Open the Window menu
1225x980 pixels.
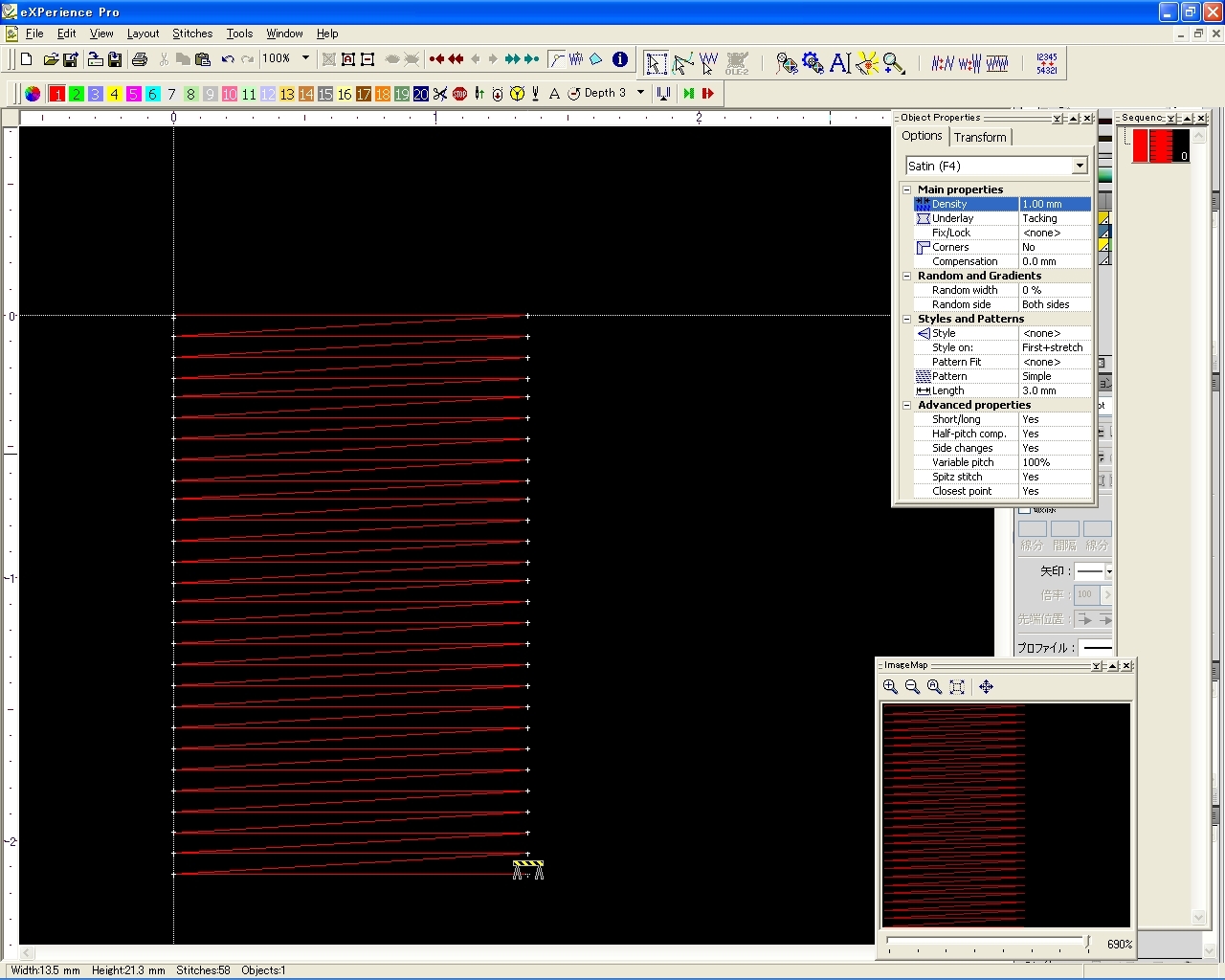click(x=284, y=33)
